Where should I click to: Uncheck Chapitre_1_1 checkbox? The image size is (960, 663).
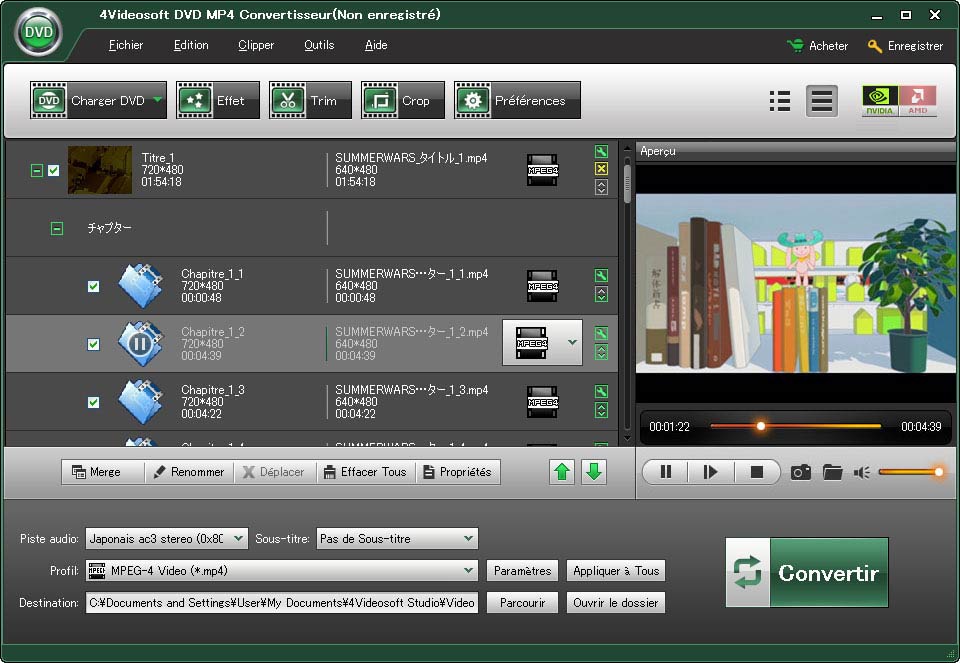(x=93, y=287)
